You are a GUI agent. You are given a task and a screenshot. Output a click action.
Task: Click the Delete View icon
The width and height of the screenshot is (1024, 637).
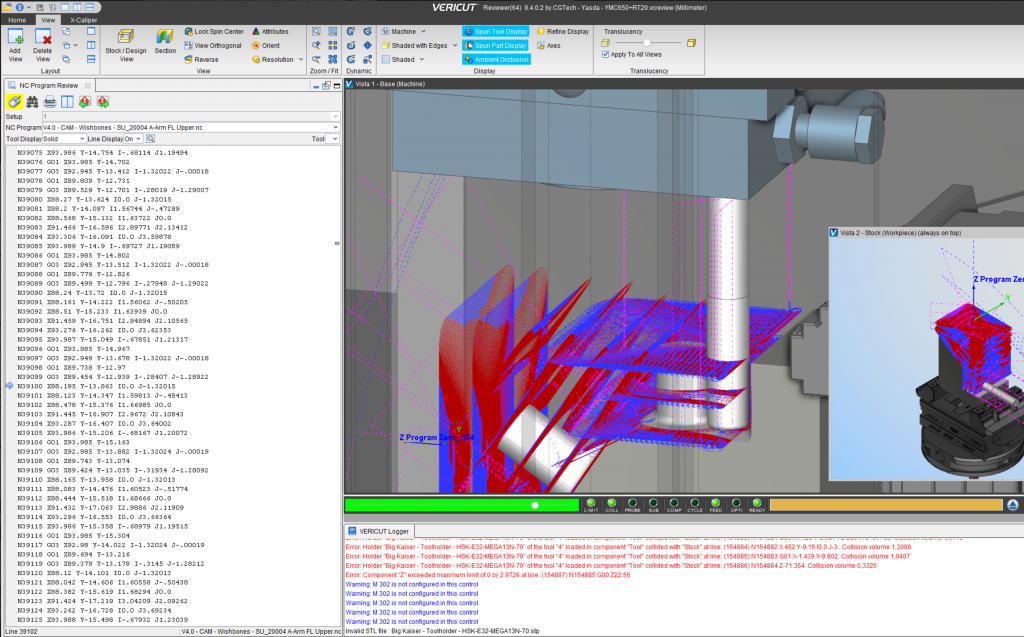tap(43, 37)
